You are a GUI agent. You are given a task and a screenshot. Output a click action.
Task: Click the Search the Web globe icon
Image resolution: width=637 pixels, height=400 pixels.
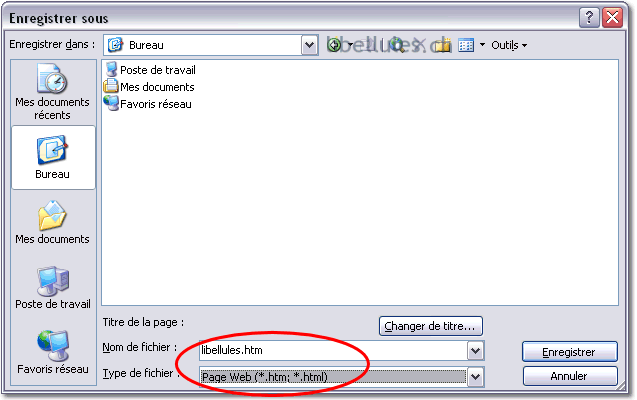(x=397, y=45)
